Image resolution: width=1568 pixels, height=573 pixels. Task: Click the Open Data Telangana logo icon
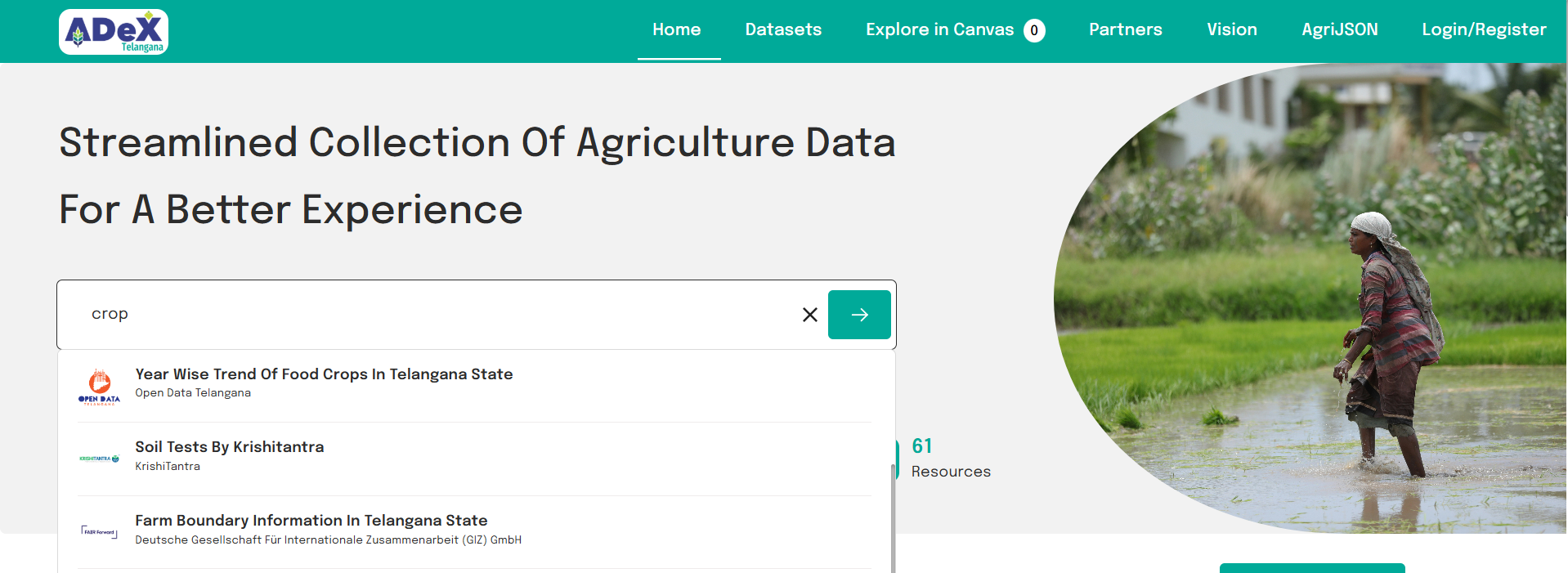click(99, 386)
